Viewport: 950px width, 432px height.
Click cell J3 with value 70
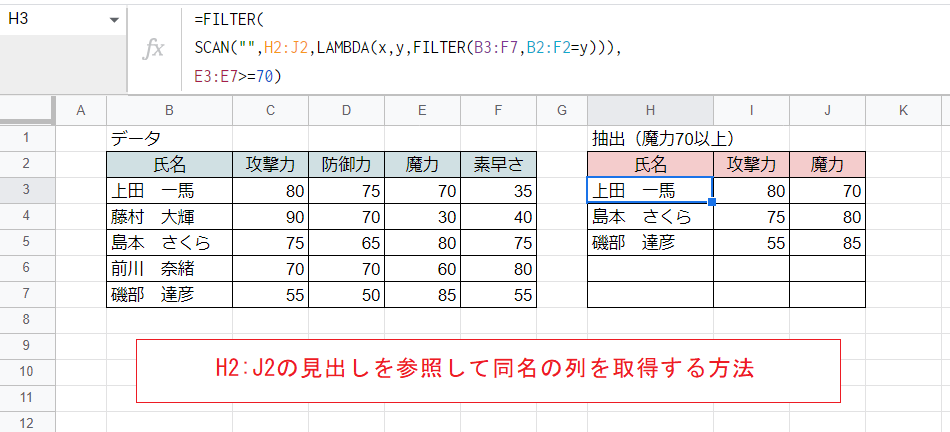click(827, 191)
